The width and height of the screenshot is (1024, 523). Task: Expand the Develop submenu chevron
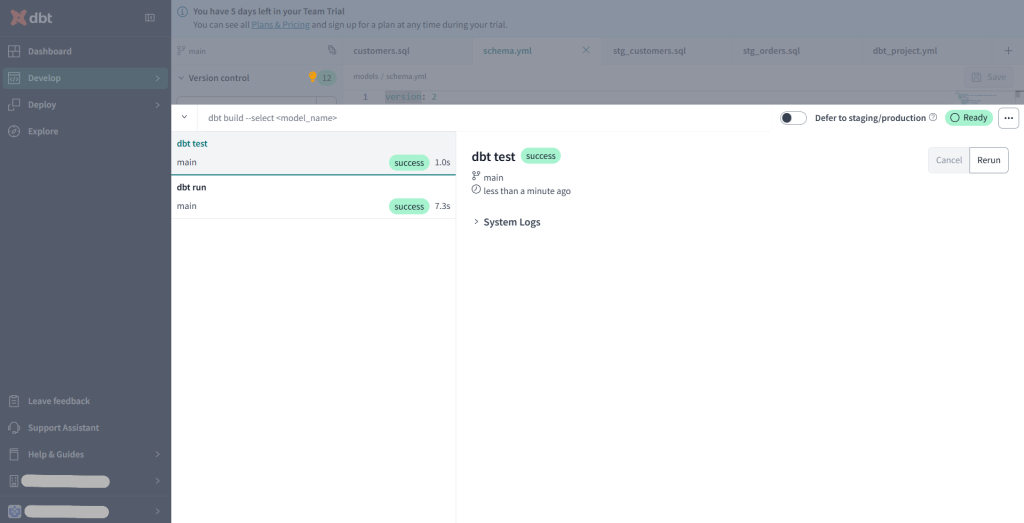157,78
